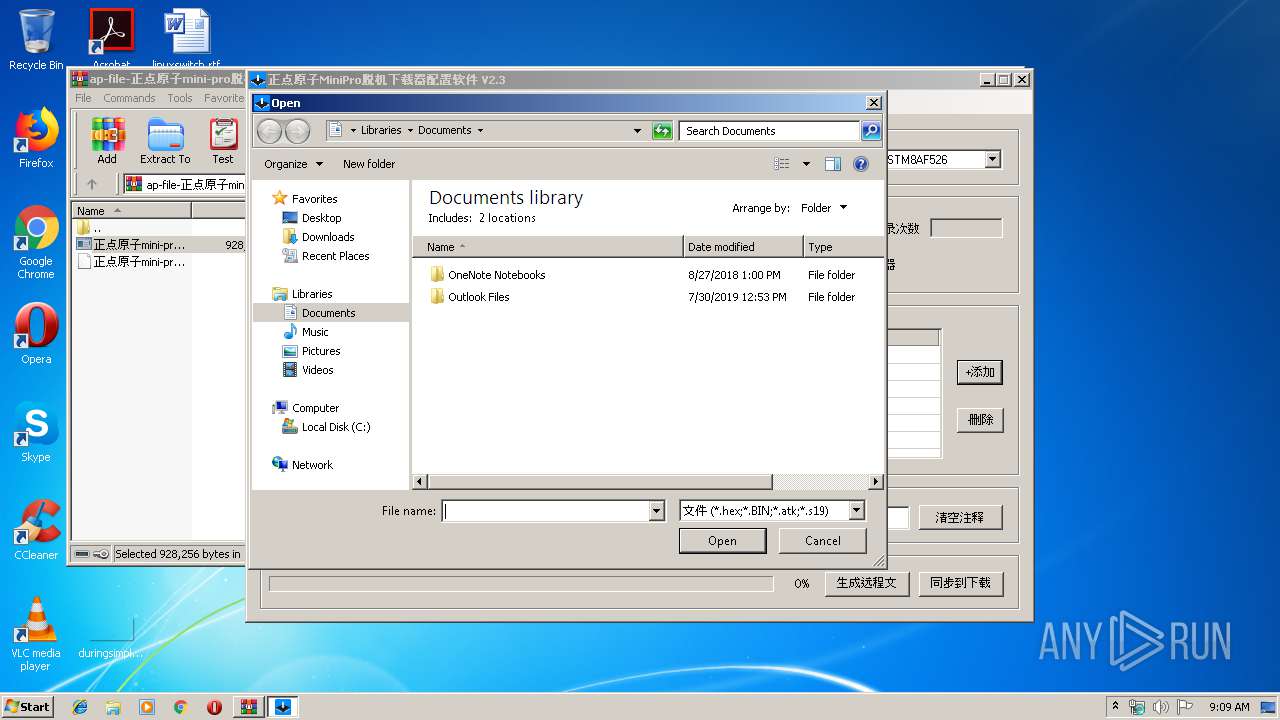Toggle the preview pane icon

(833, 164)
